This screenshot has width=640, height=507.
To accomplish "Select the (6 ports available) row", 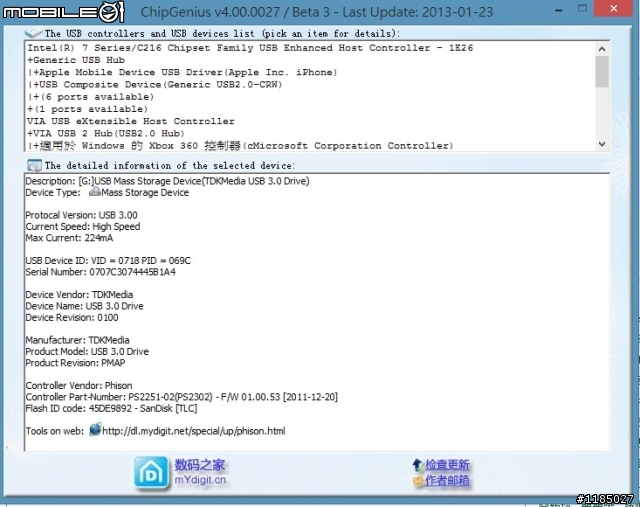I will (91, 97).
